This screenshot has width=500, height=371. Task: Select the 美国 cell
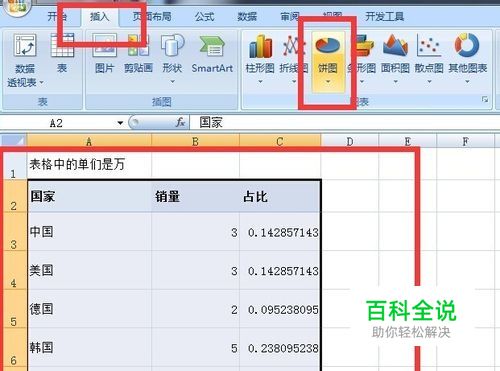89,270
